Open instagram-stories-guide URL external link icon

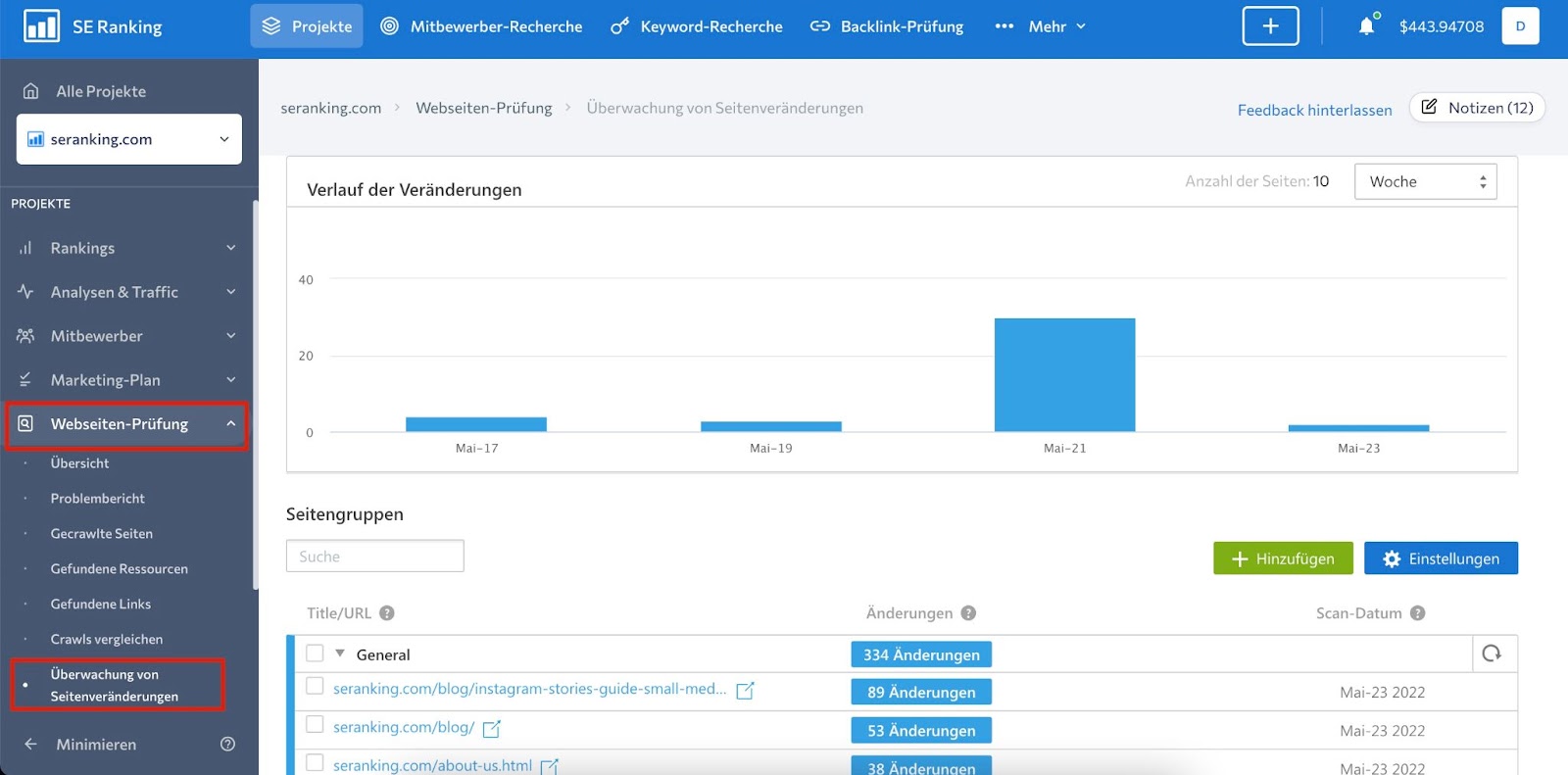745,691
